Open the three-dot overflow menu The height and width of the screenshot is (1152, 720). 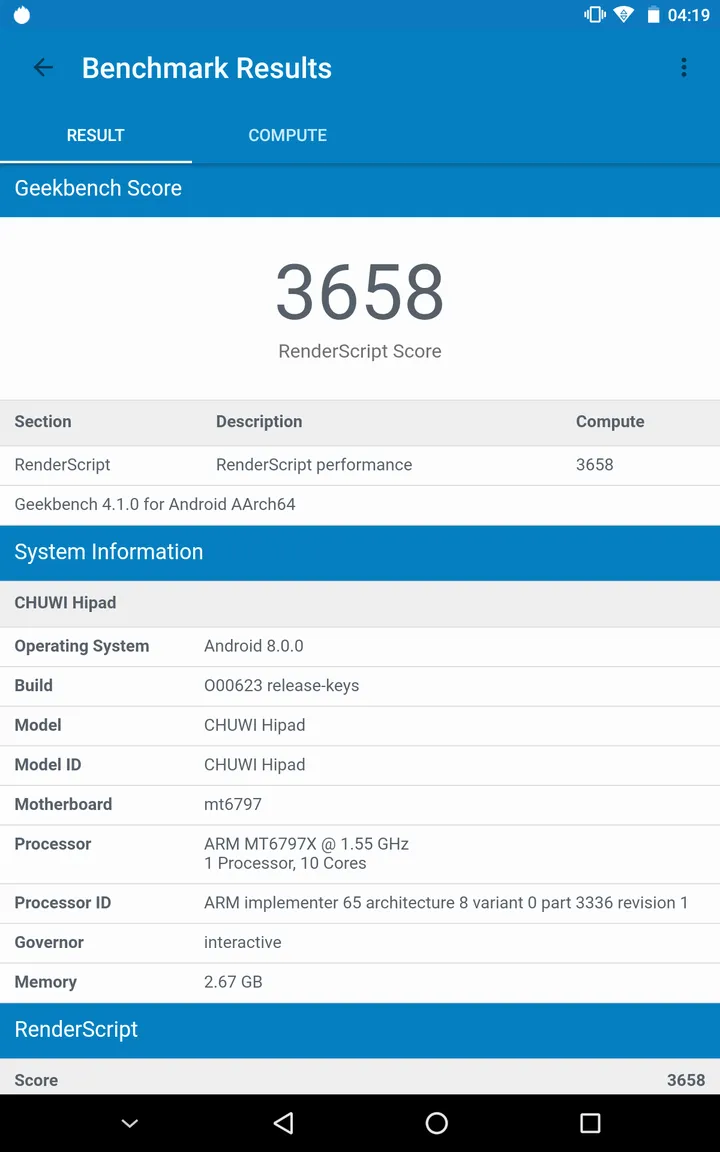pyautogui.click(x=684, y=68)
